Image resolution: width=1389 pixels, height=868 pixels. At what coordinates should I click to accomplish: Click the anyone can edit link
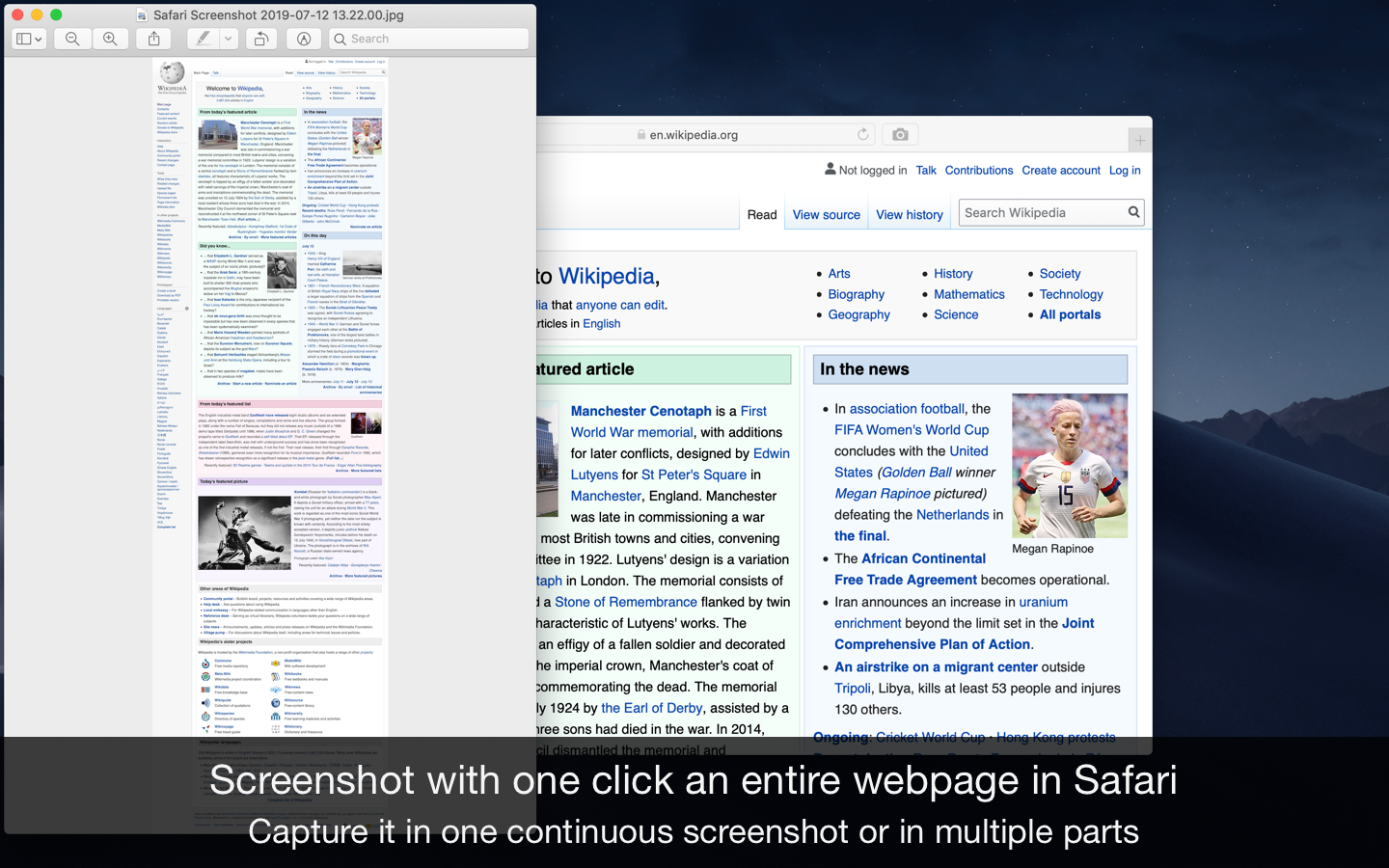[620, 305]
